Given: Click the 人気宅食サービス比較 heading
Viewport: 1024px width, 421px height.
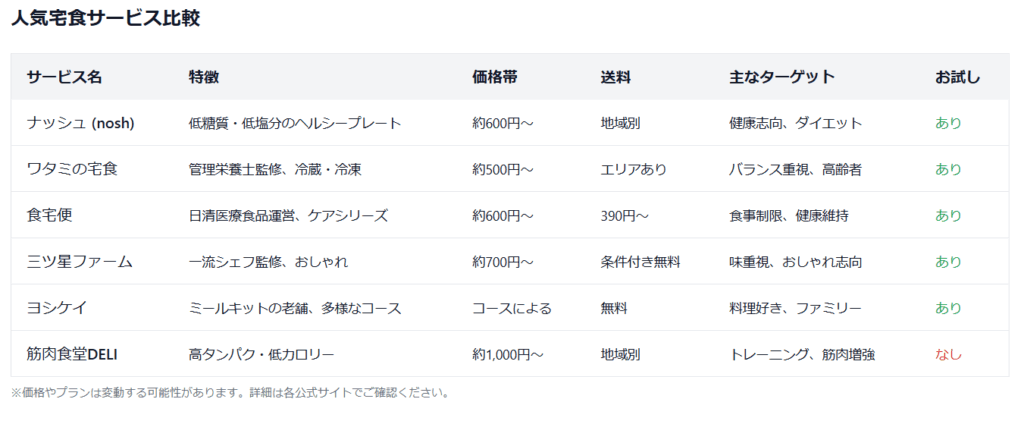Looking at the screenshot, I should coord(105,18).
